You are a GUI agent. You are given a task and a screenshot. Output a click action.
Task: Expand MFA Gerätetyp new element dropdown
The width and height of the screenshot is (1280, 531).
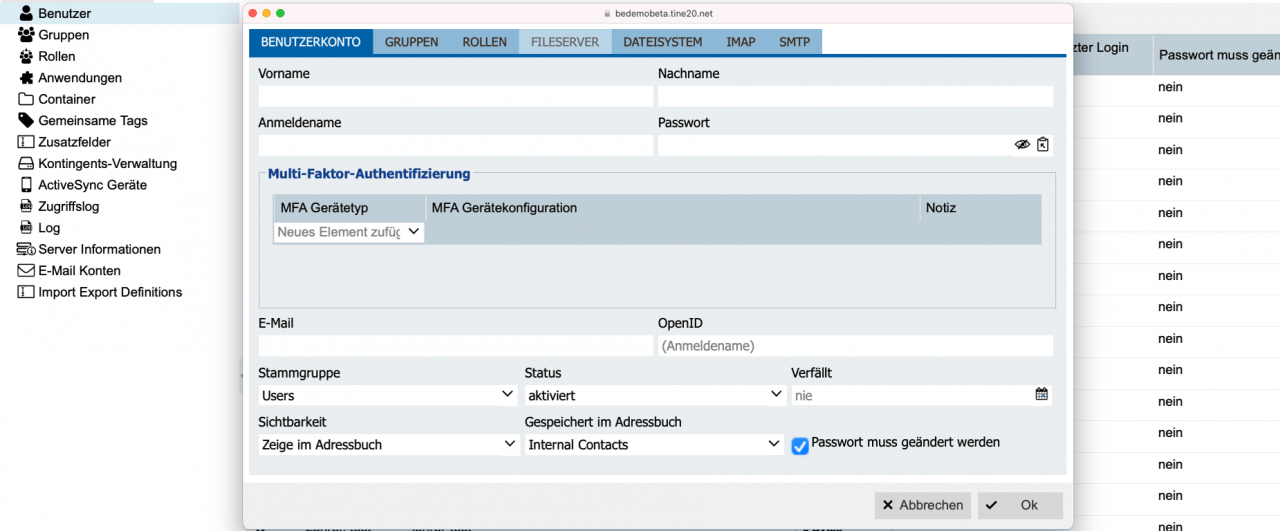(414, 232)
